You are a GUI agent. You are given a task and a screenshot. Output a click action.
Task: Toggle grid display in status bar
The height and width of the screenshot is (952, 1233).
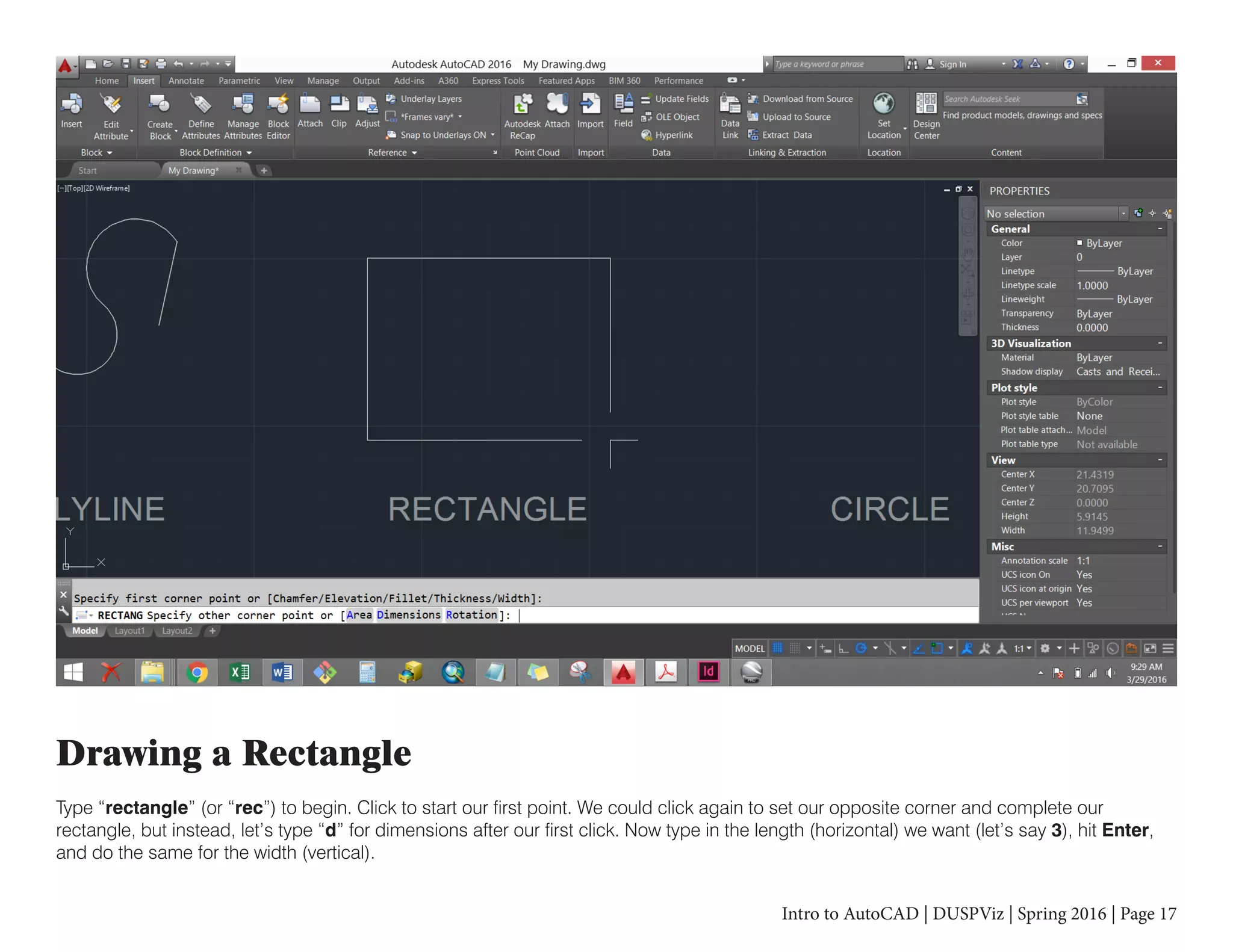[x=778, y=648]
